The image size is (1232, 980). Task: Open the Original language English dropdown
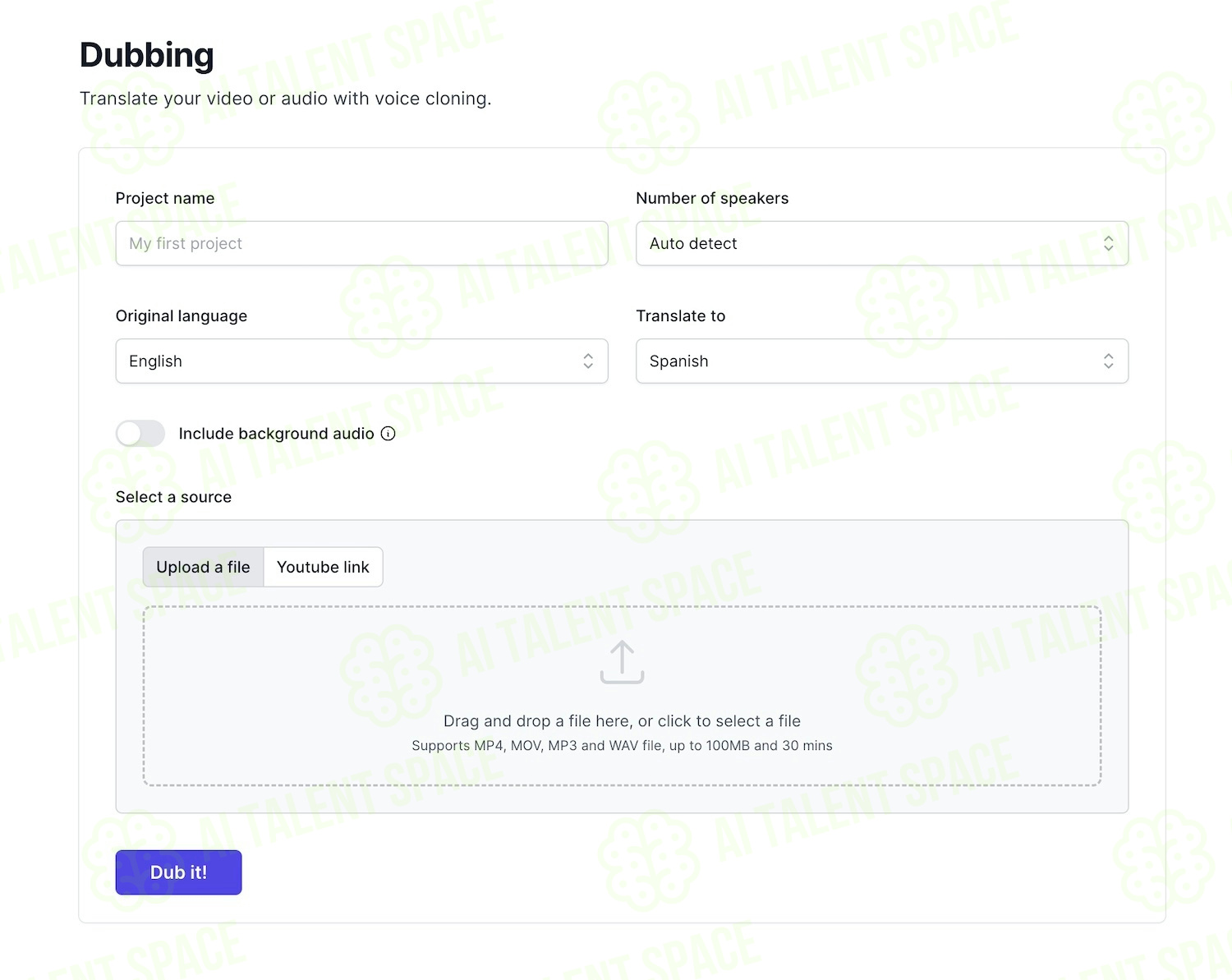(x=361, y=361)
